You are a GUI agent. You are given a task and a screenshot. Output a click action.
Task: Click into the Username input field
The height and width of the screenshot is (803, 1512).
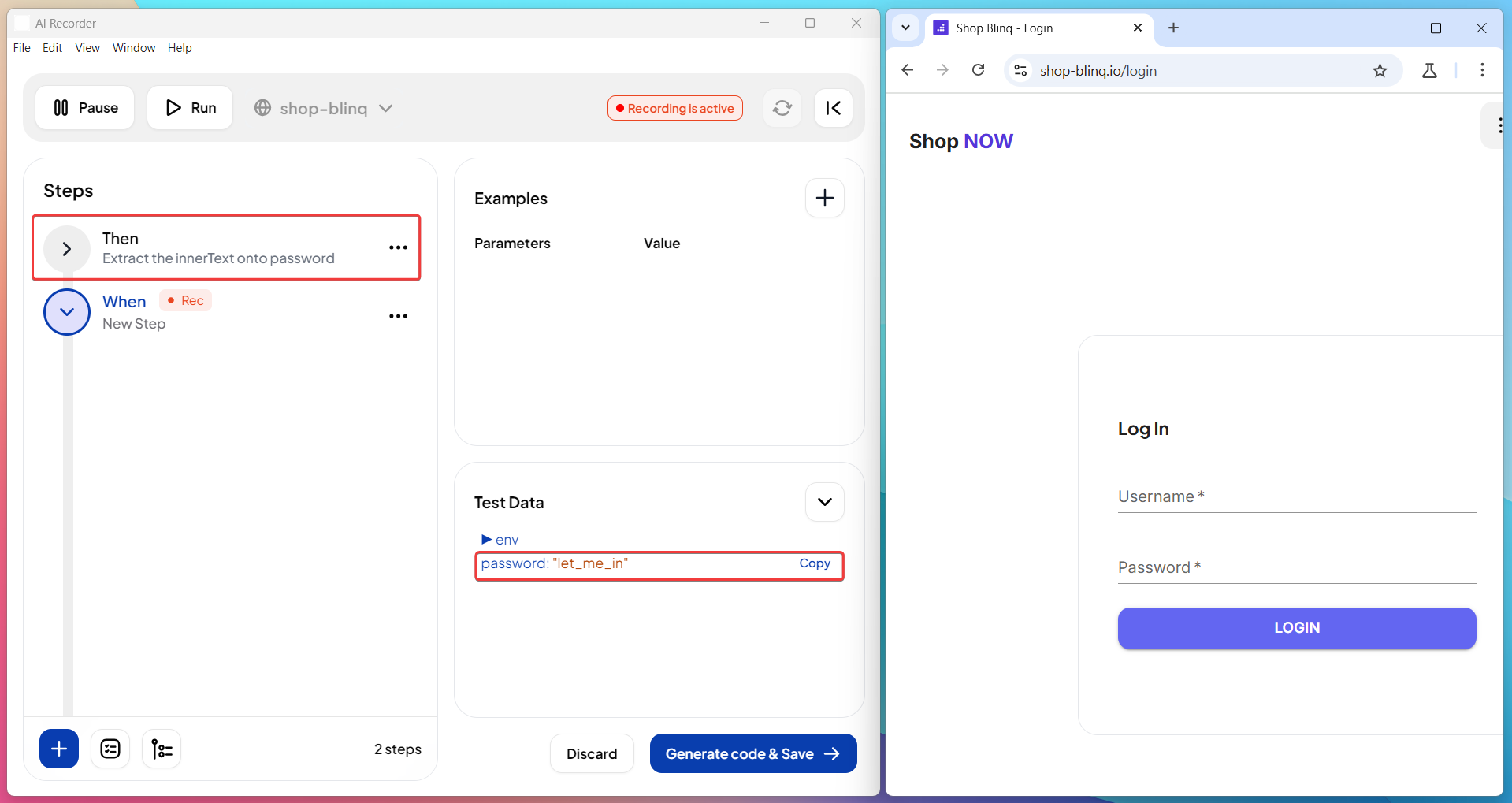click(x=1296, y=497)
